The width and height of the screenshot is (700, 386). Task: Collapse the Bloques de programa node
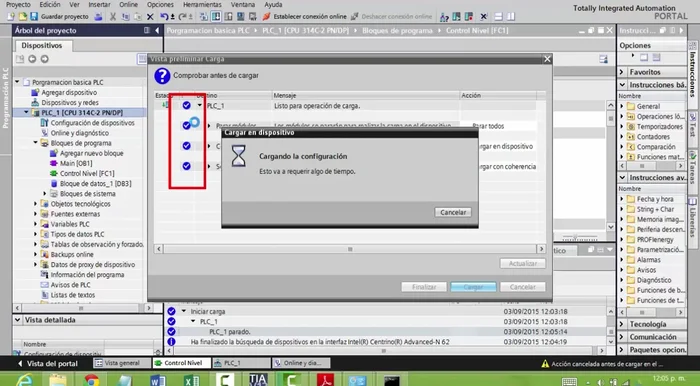click(36, 143)
